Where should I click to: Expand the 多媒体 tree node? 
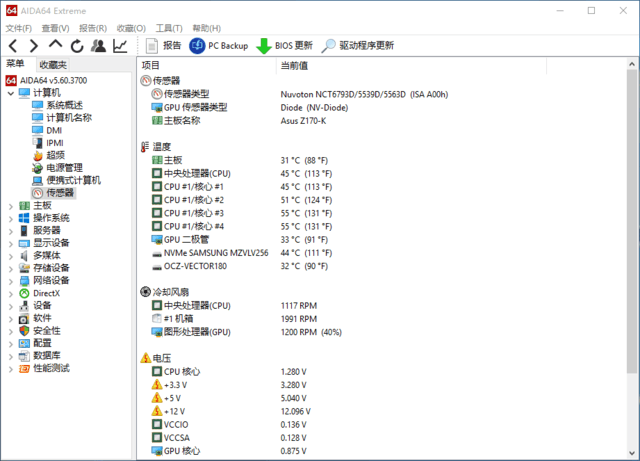tap(11, 256)
